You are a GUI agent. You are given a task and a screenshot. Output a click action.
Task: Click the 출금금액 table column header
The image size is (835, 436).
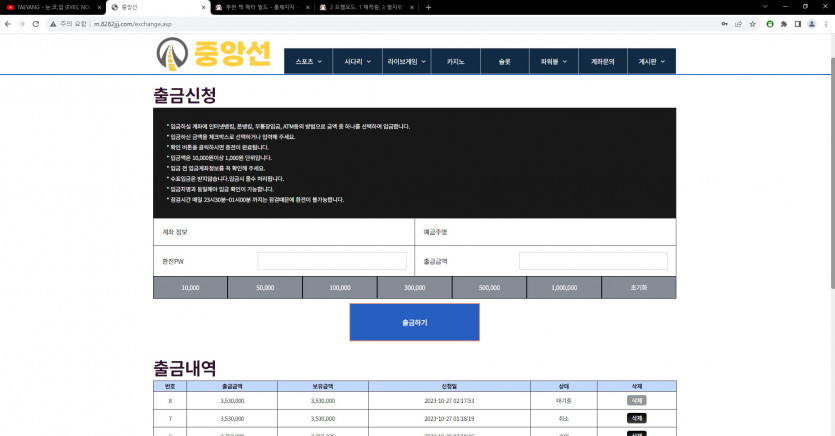(x=232, y=386)
